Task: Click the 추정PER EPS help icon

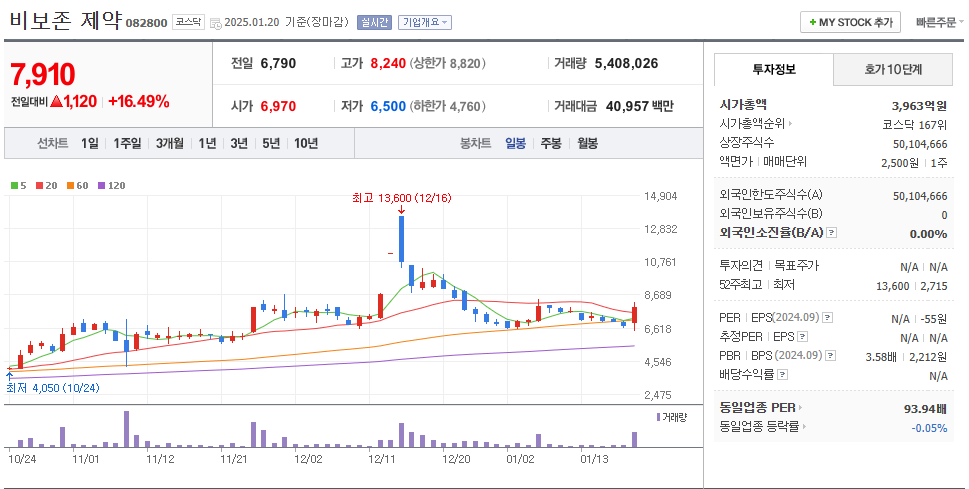Action: pos(802,337)
